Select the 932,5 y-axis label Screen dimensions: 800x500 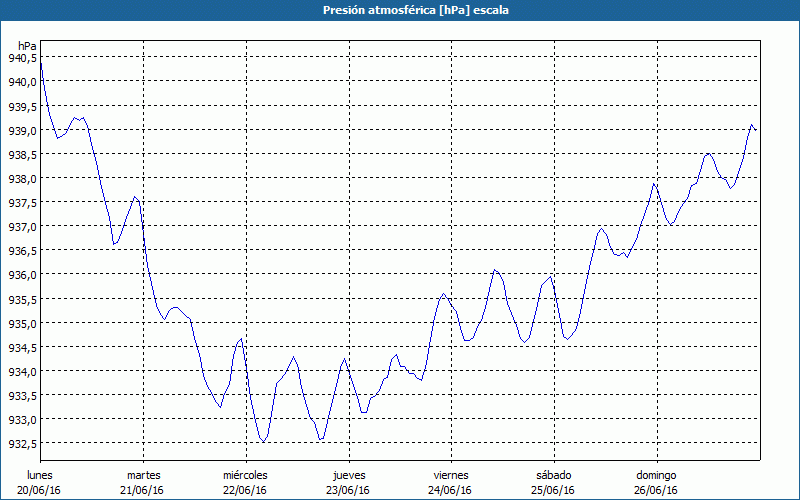[x=22, y=444]
